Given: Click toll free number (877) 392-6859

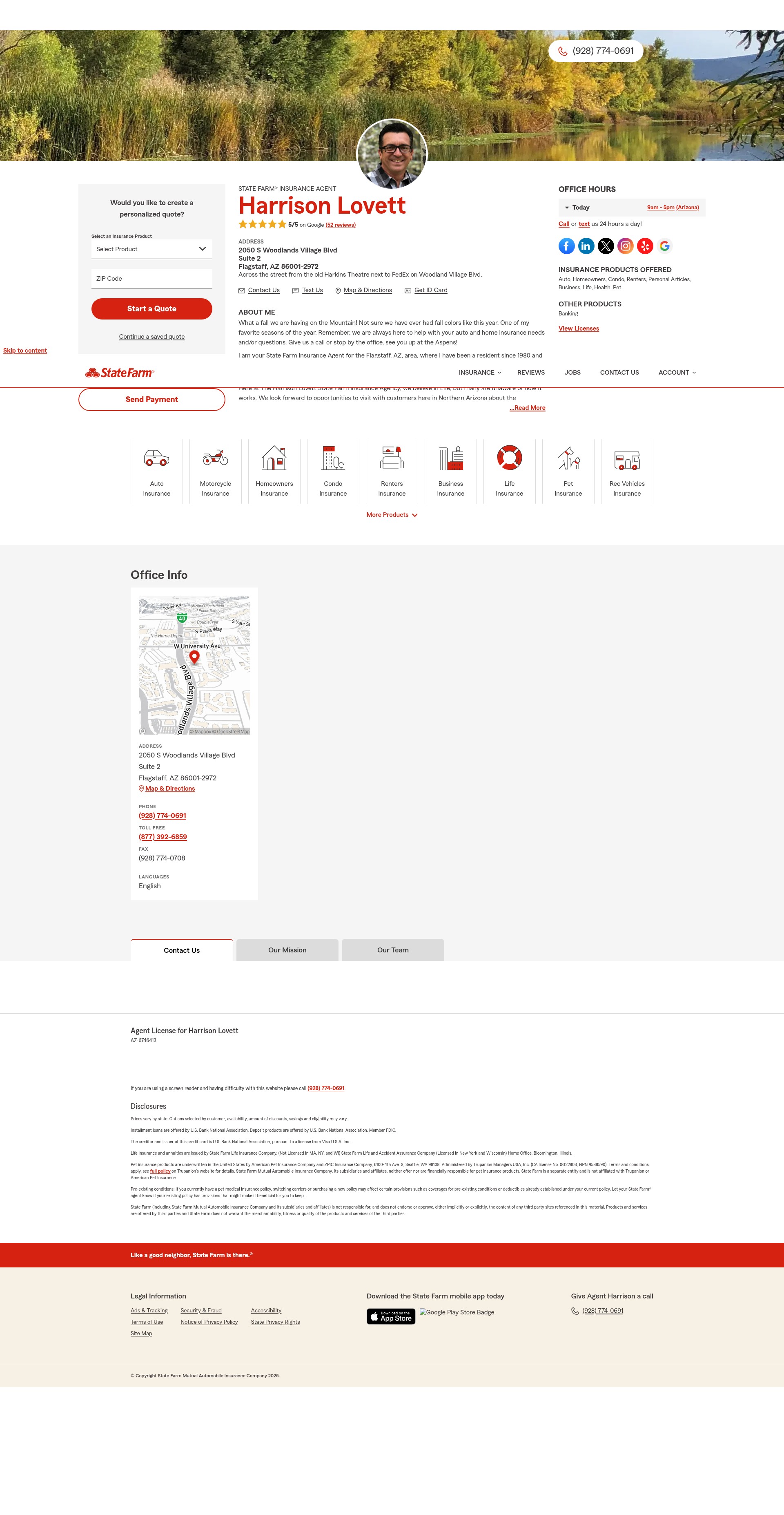Looking at the screenshot, I should tap(163, 837).
